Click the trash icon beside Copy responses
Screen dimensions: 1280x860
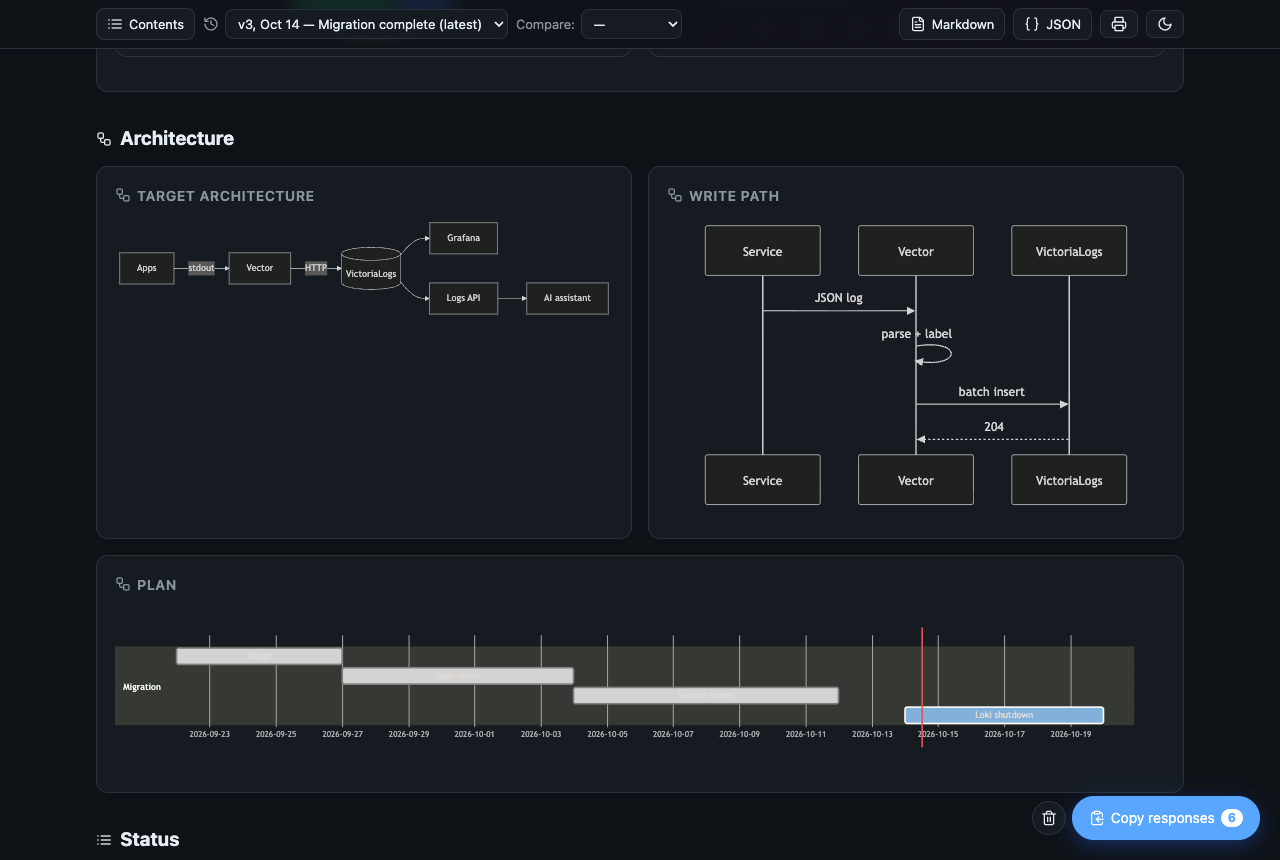1049,818
